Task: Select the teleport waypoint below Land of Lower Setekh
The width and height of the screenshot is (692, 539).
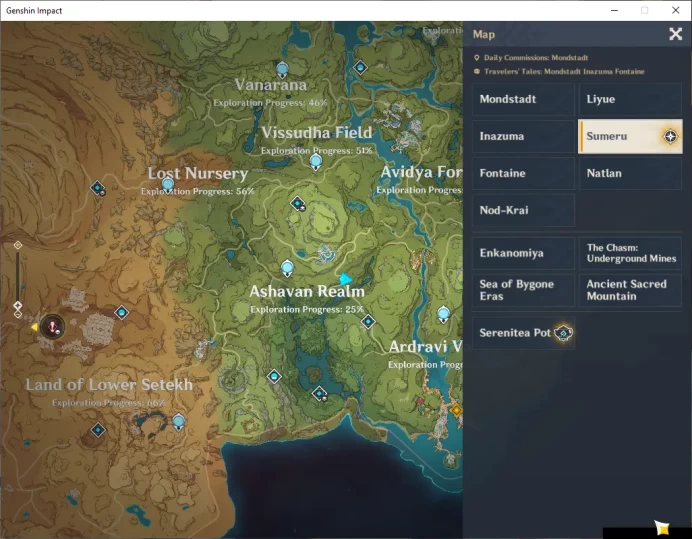Action: (178, 422)
